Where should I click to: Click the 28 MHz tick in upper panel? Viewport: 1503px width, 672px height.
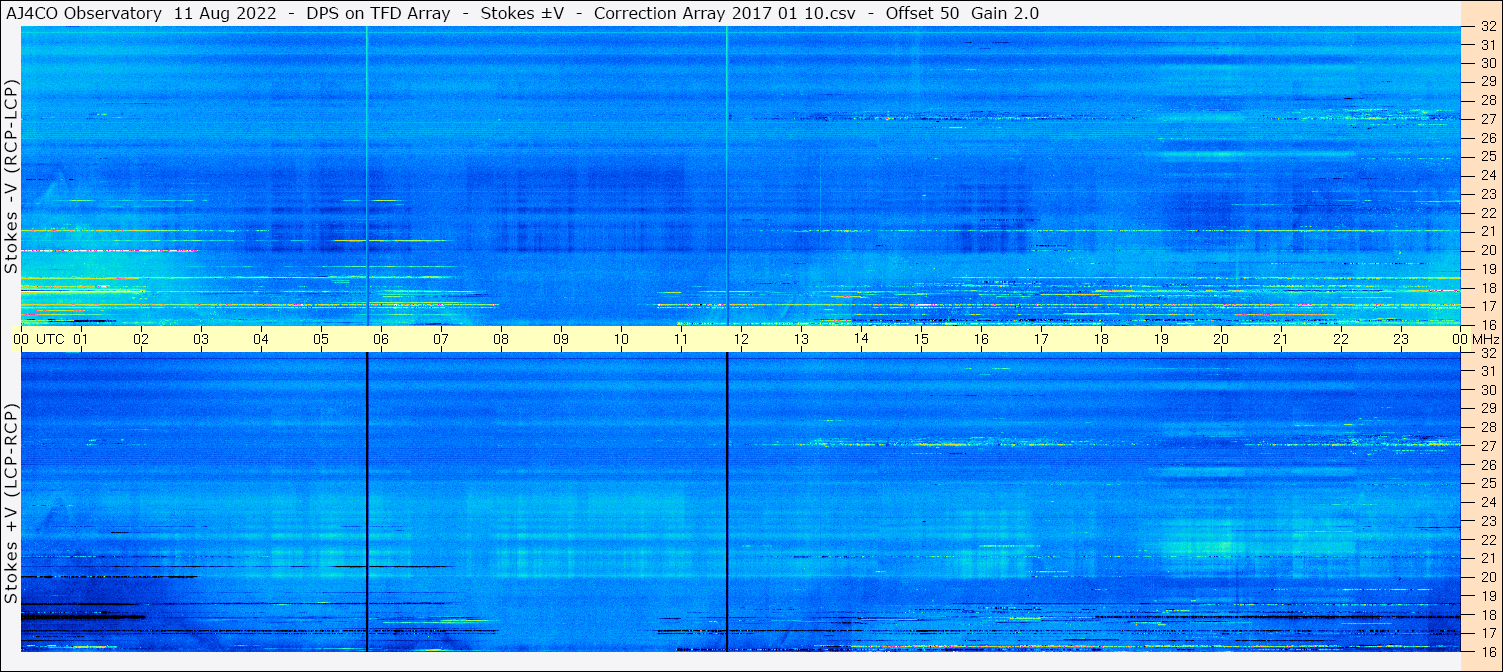1488,100
